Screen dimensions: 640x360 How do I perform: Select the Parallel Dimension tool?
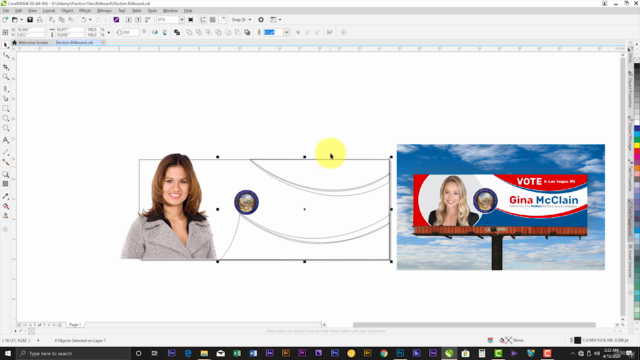[x=5, y=152]
